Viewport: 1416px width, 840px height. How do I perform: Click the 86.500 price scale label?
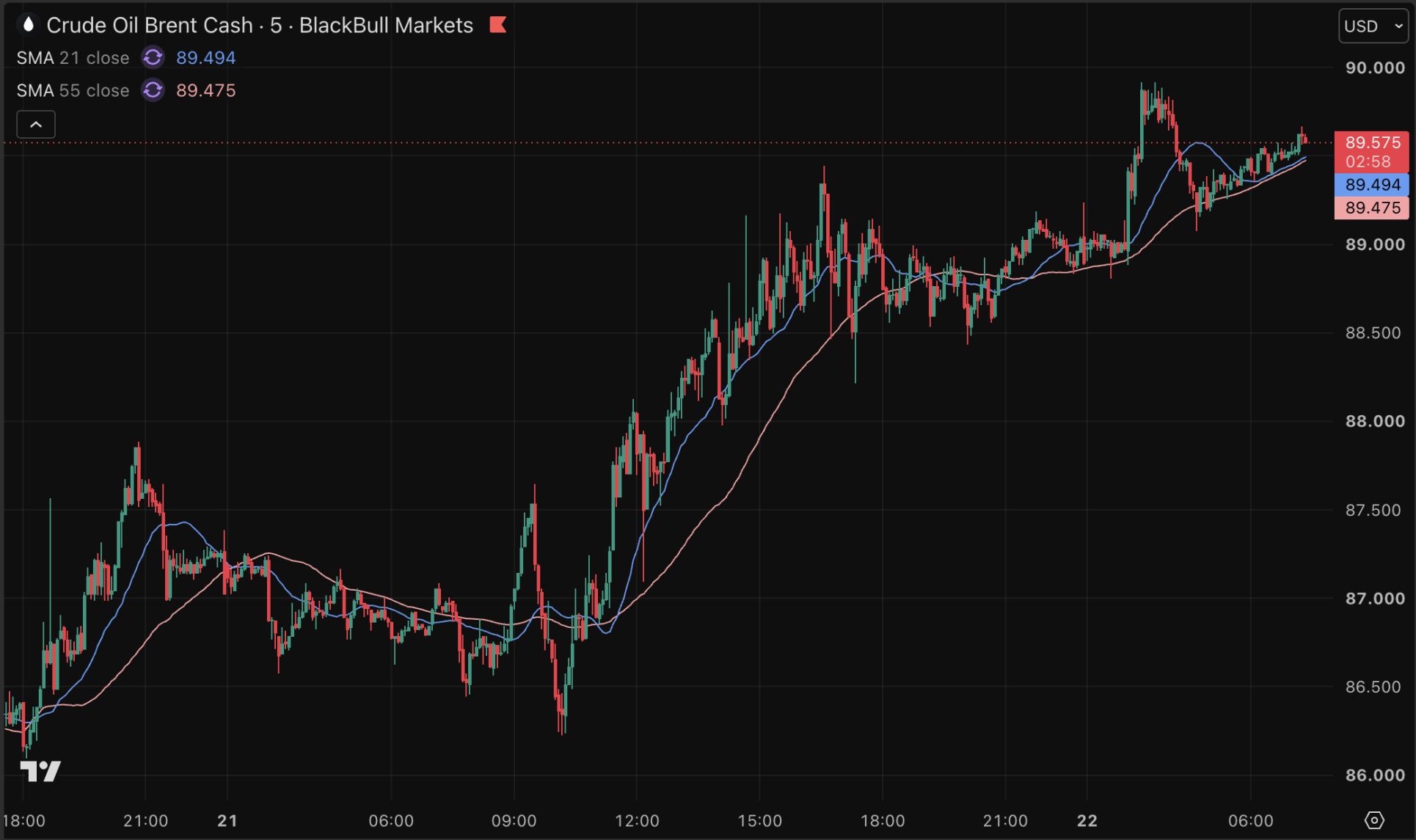point(1375,687)
